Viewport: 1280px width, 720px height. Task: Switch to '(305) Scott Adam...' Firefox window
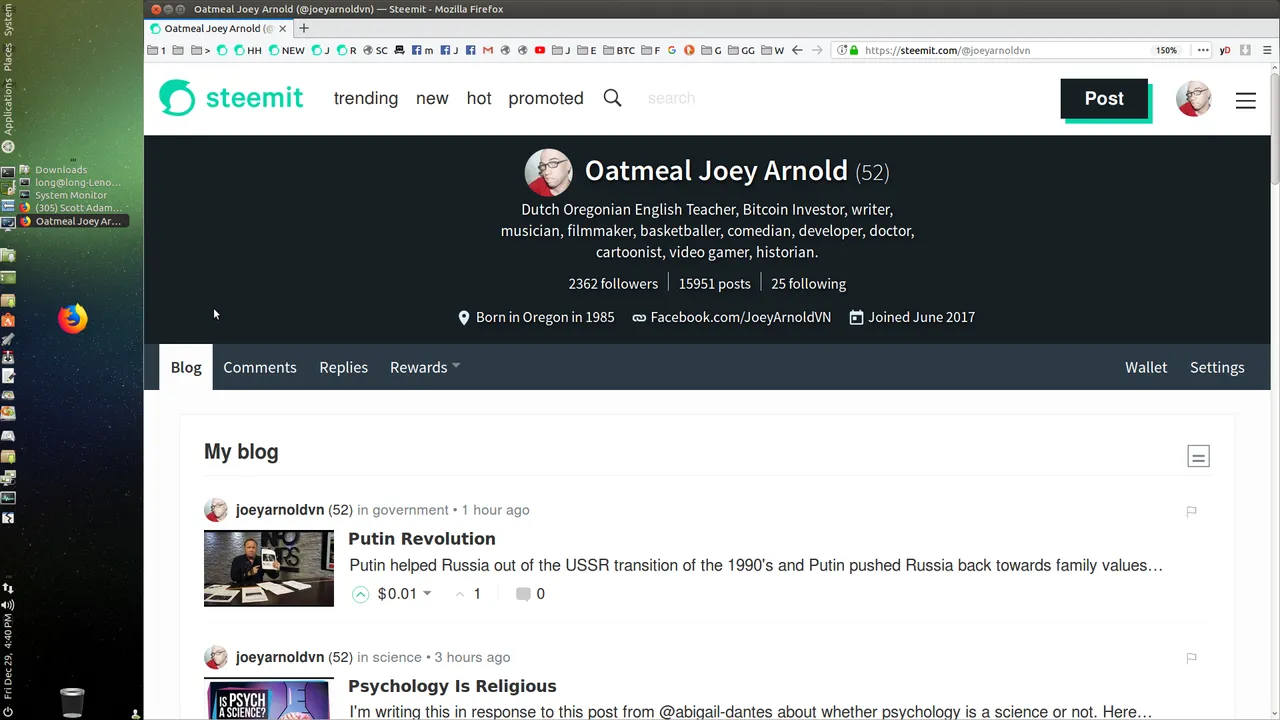coord(70,208)
